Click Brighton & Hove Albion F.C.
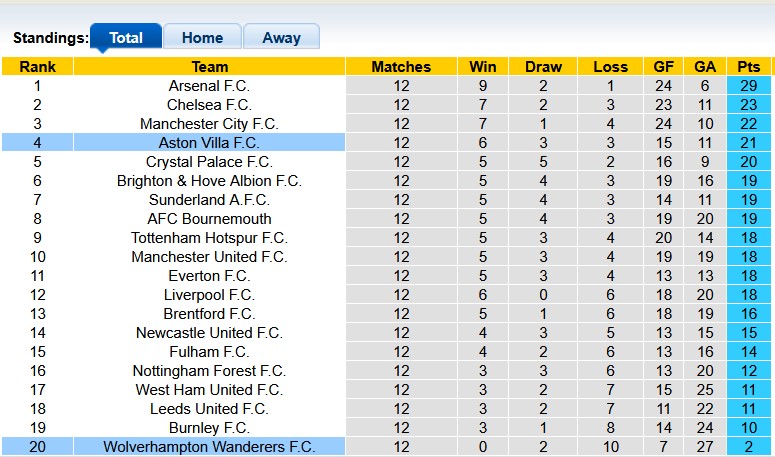This screenshot has height=457, width=775. 210,181
